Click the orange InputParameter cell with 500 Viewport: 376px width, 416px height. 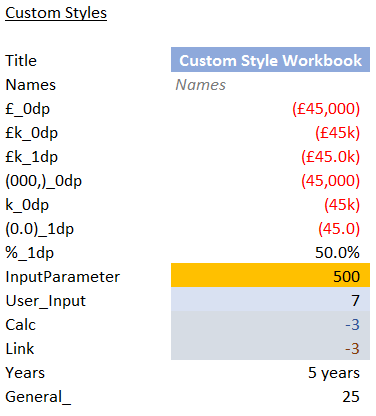pyautogui.click(x=270, y=275)
